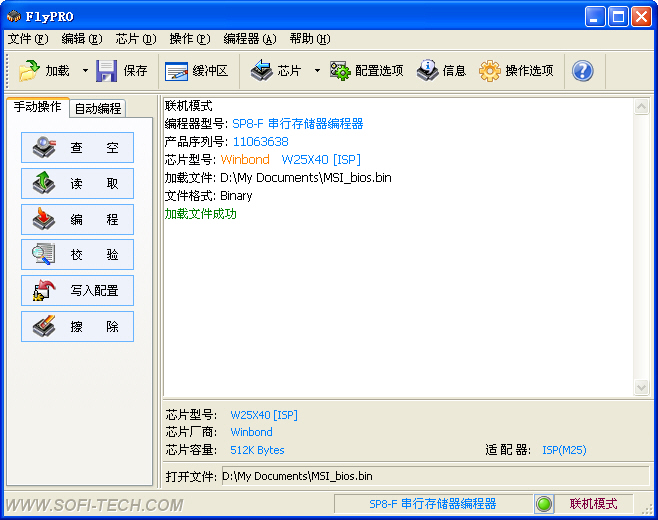Switch to the 自动编程 tab

pos(98,108)
